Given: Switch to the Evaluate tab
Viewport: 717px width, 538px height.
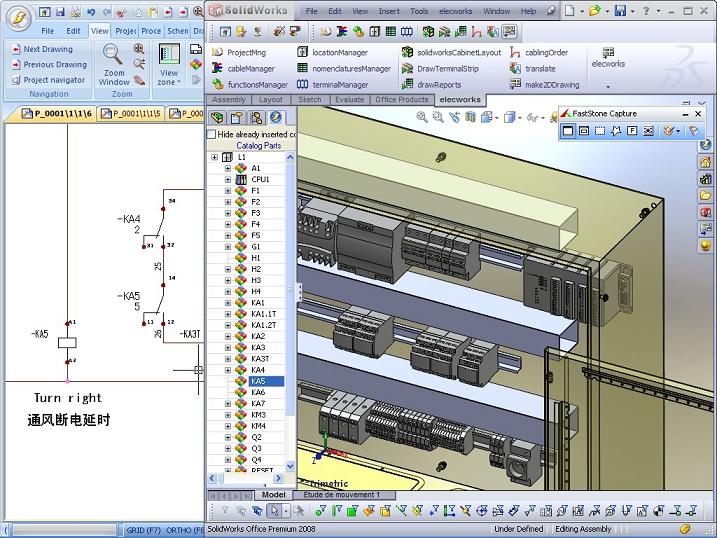Looking at the screenshot, I should (x=349, y=100).
